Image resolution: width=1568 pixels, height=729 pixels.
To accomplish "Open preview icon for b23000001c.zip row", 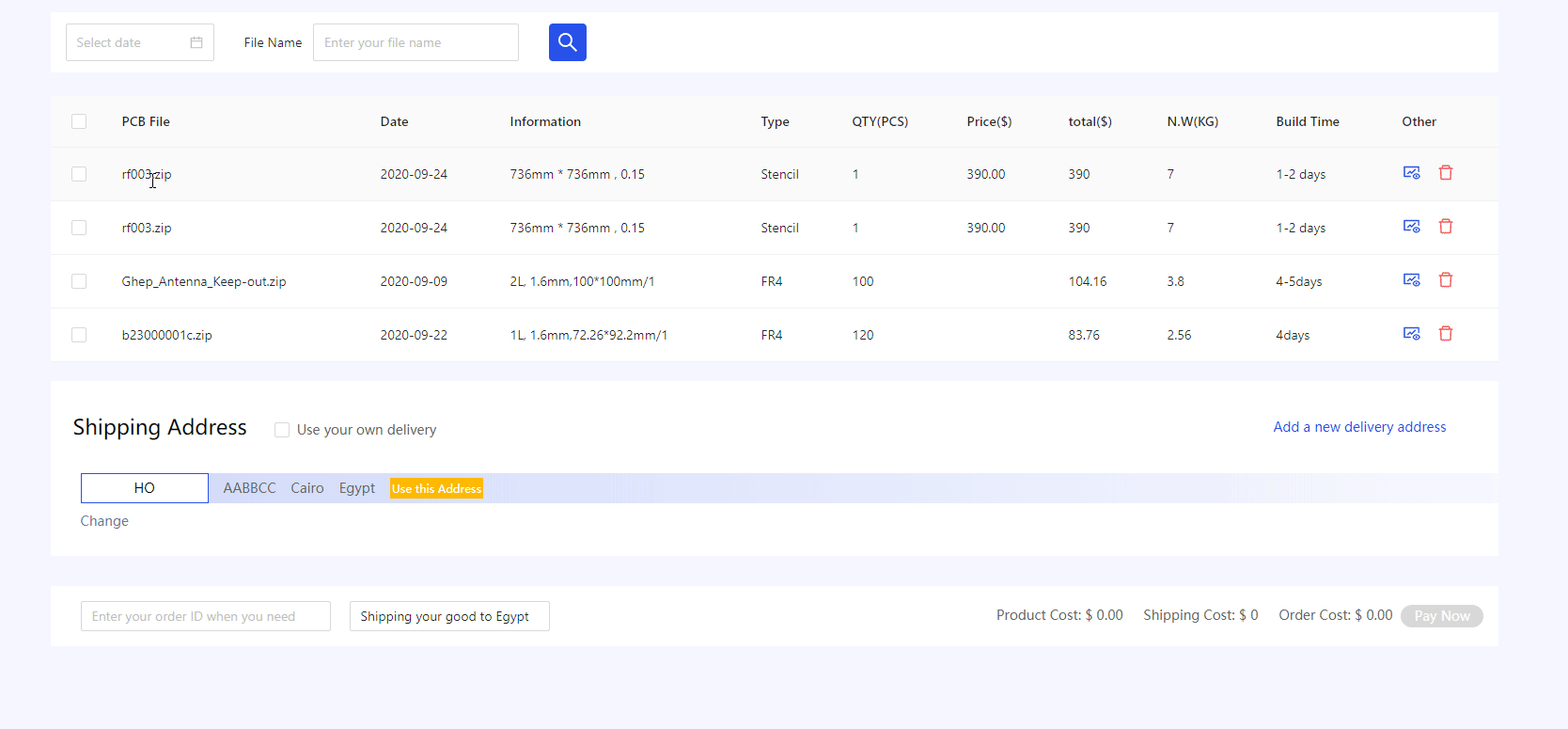I will pyautogui.click(x=1411, y=334).
